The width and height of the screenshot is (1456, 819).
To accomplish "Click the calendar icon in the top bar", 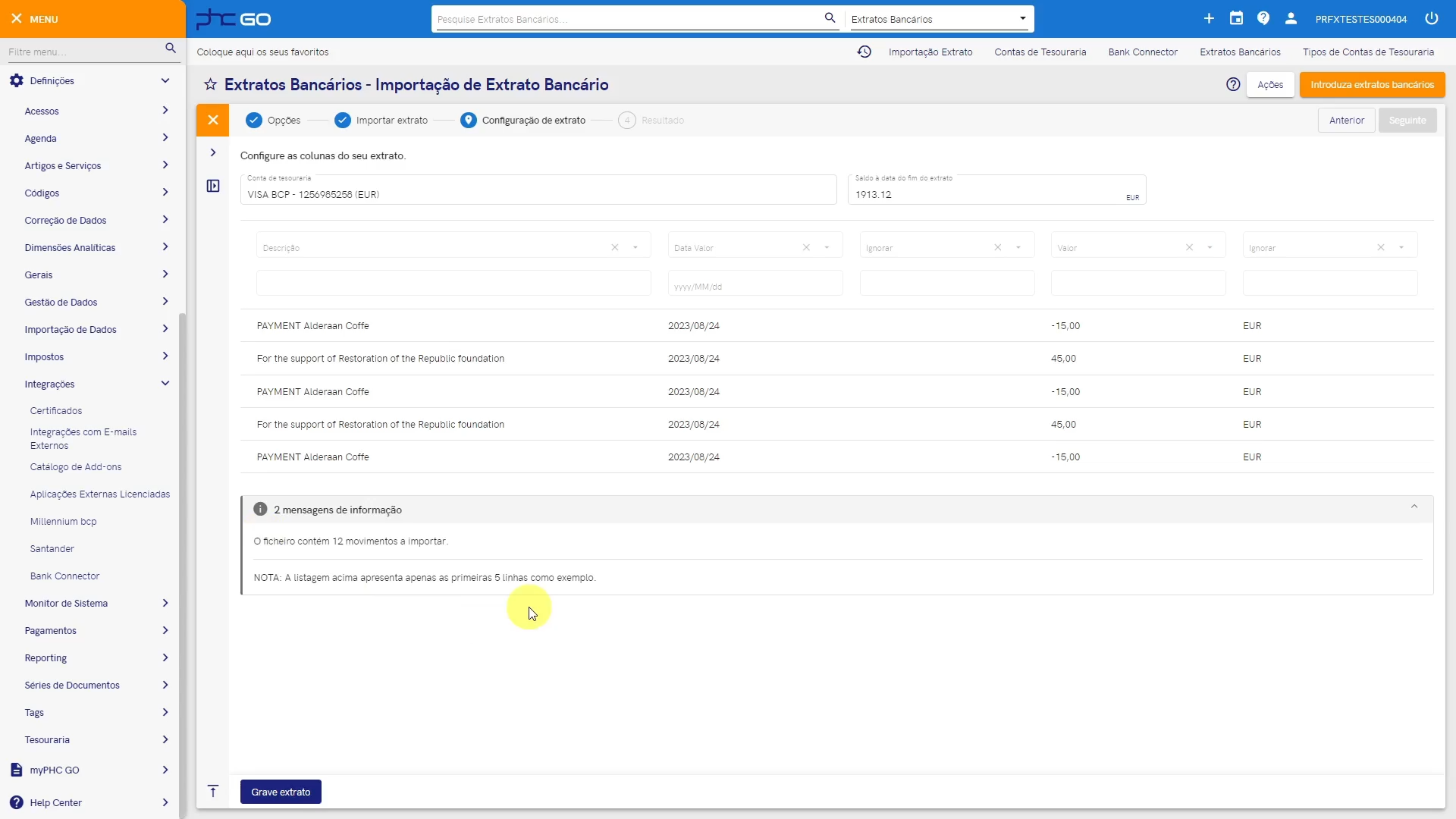I will tap(1236, 18).
